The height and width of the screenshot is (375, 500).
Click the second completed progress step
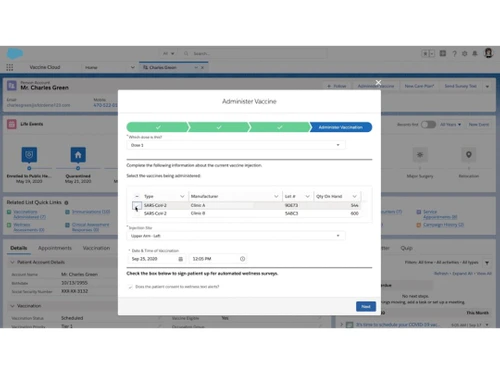(219, 127)
